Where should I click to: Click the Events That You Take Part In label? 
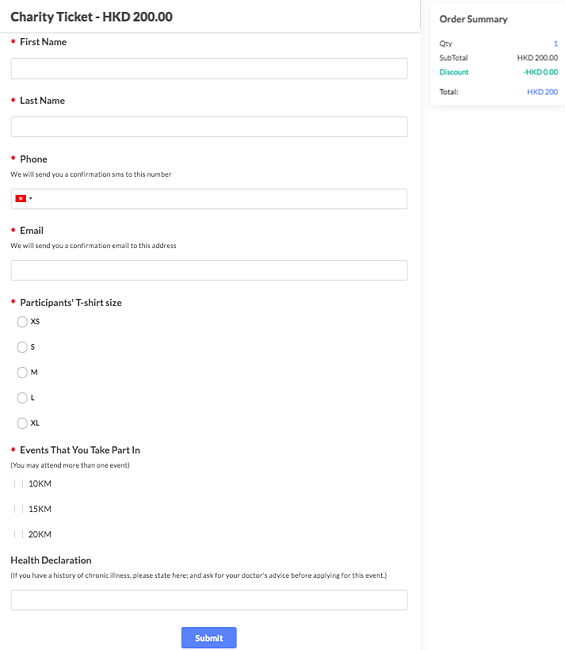point(80,450)
